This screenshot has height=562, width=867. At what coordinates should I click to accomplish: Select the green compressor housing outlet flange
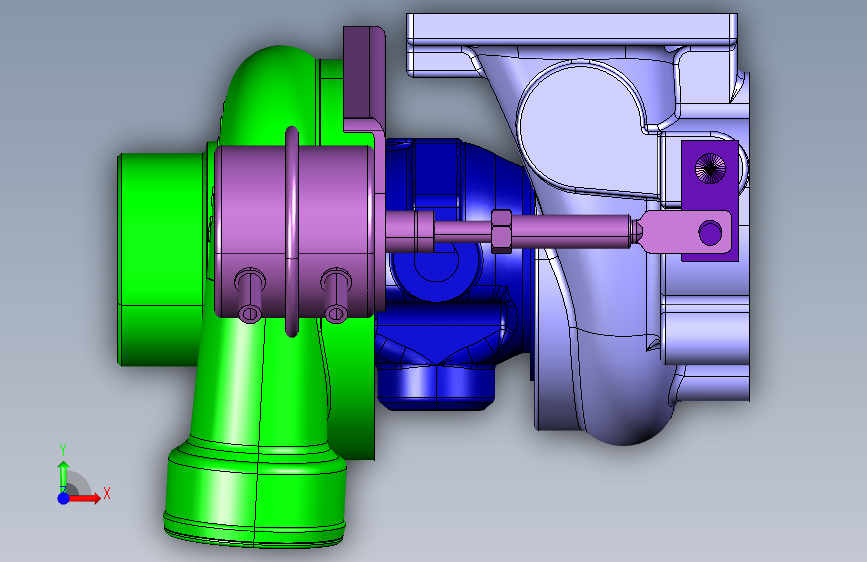tap(255, 492)
